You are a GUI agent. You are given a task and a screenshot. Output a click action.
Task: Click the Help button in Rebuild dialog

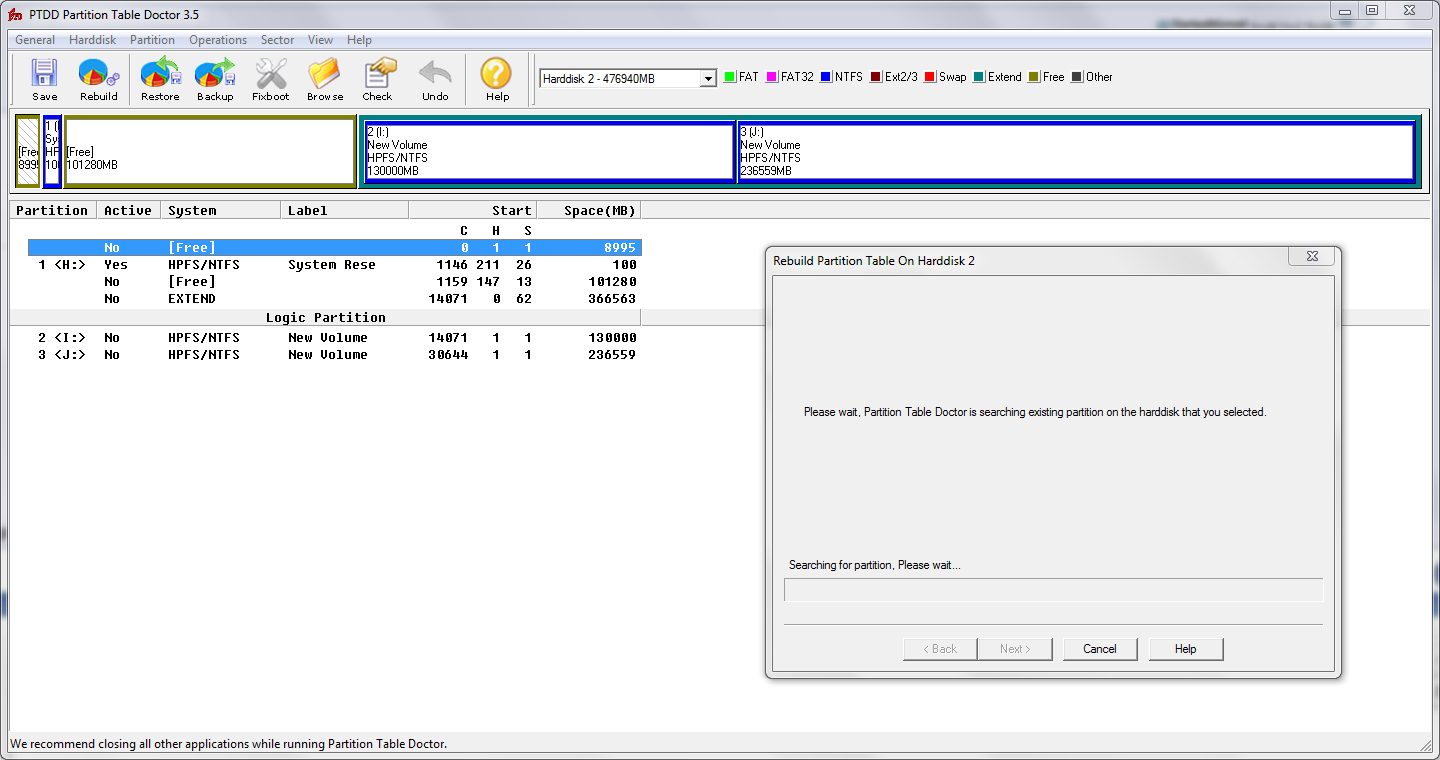(1186, 649)
